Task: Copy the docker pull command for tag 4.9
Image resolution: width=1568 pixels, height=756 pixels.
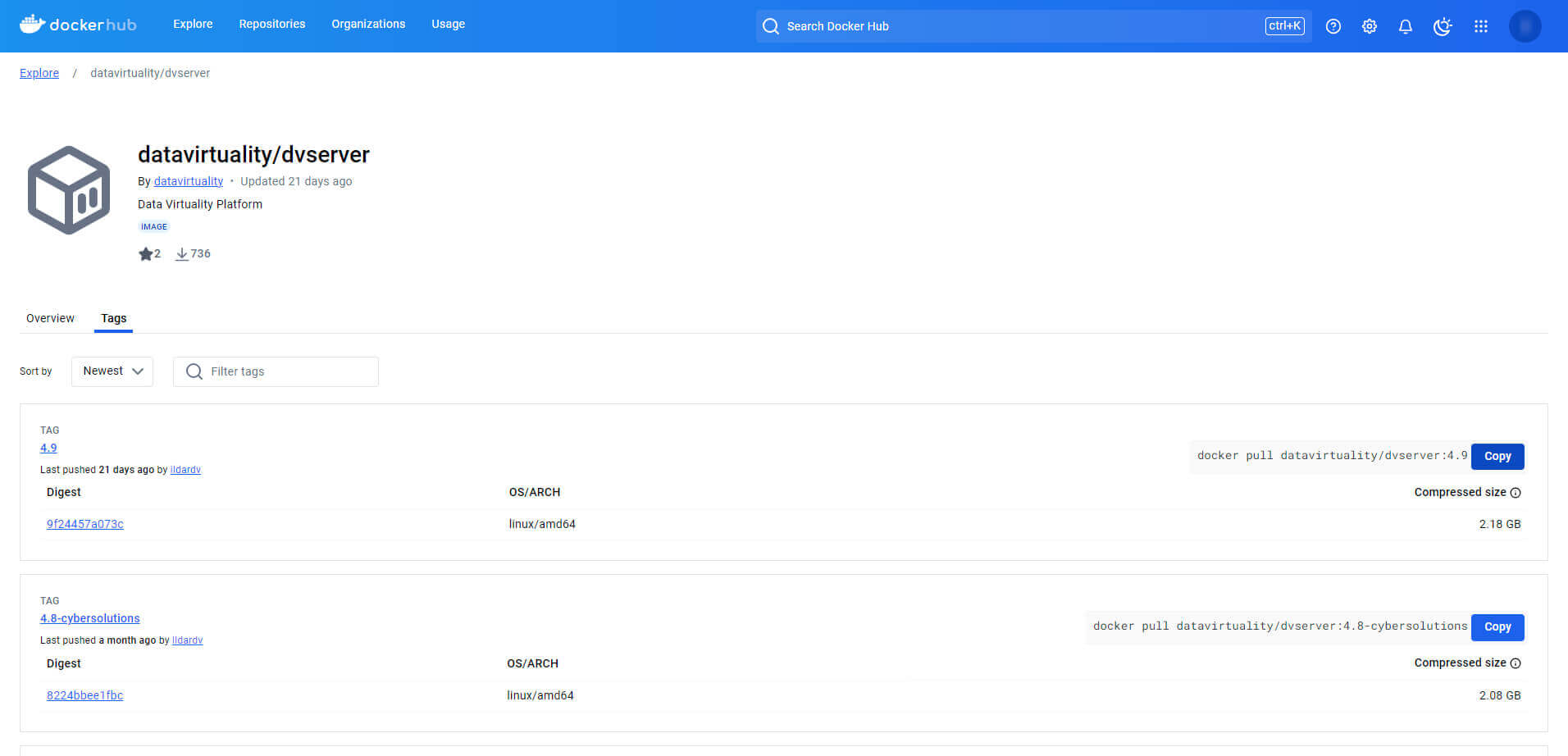Action: pyautogui.click(x=1497, y=457)
